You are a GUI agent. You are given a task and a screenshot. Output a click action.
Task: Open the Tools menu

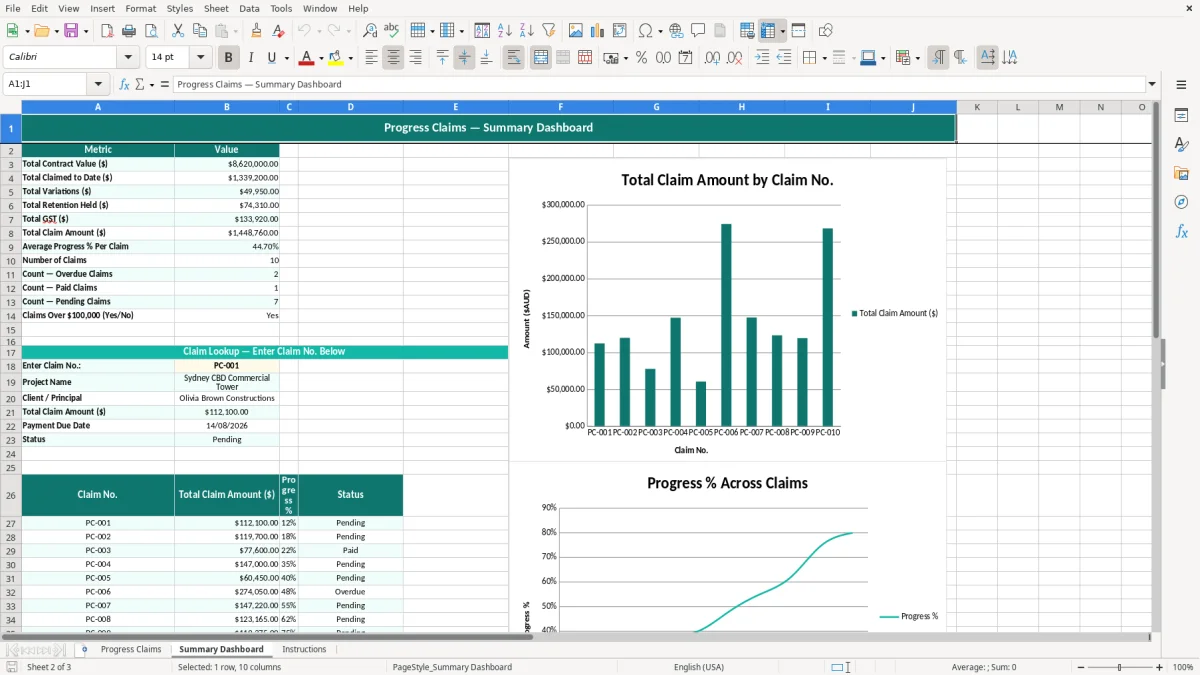click(x=281, y=8)
